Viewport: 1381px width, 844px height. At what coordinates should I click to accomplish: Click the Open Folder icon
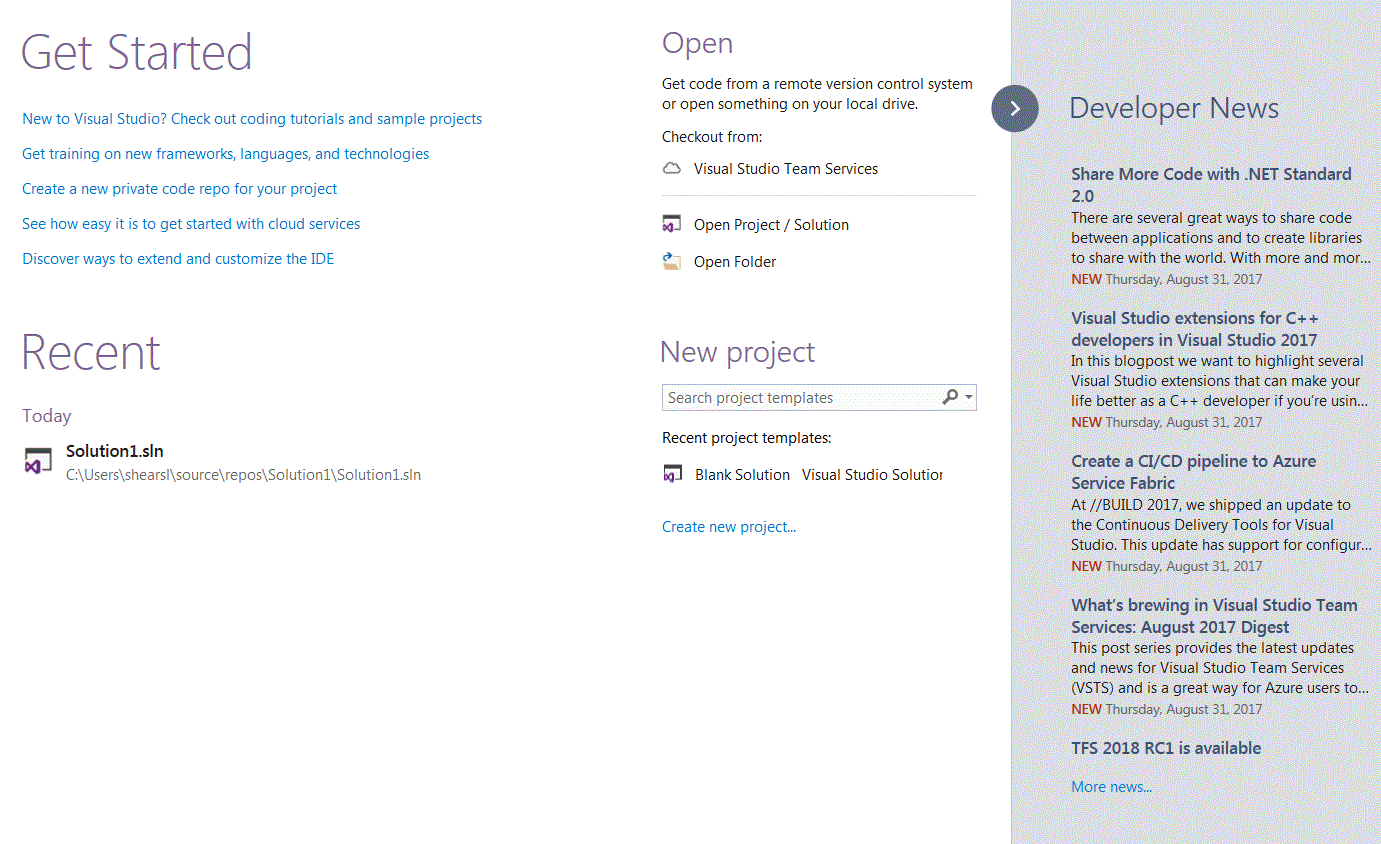pos(672,262)
